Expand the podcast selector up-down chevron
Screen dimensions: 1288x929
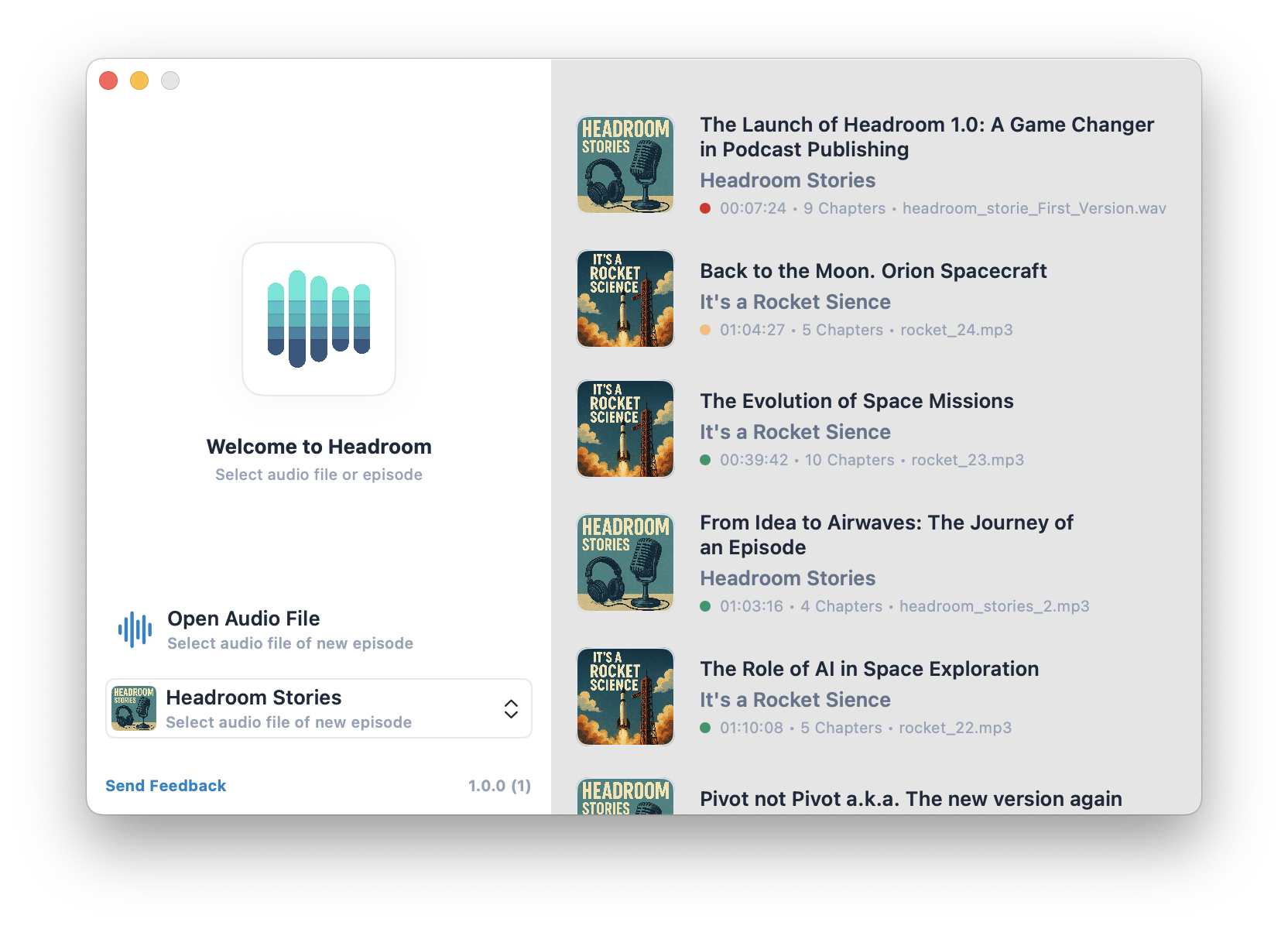(x=511, y=708)
